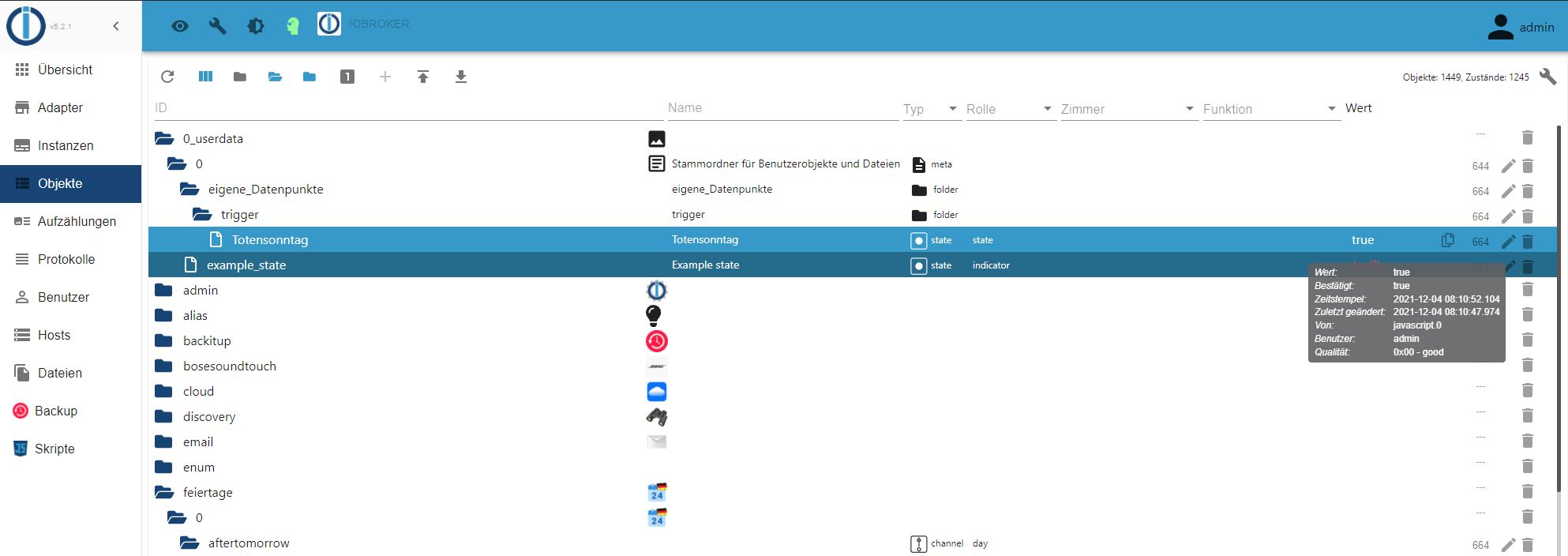Open the Typ filter dropdown
Screen dimensions: 1568x556
click(931, 109)
